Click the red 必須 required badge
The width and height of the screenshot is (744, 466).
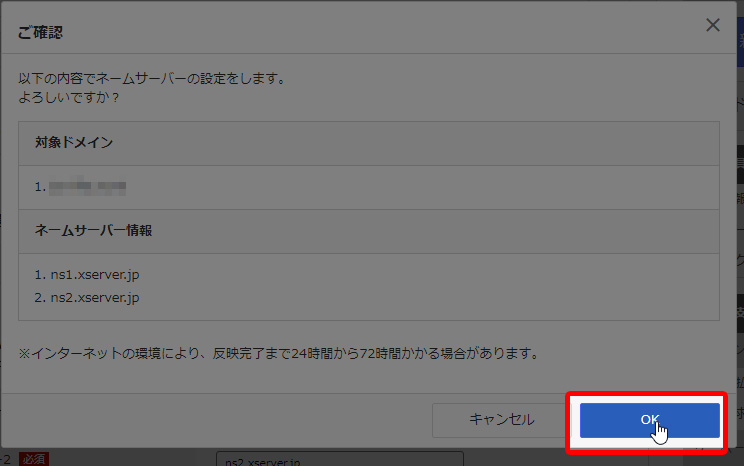click(x=34, y=459)
